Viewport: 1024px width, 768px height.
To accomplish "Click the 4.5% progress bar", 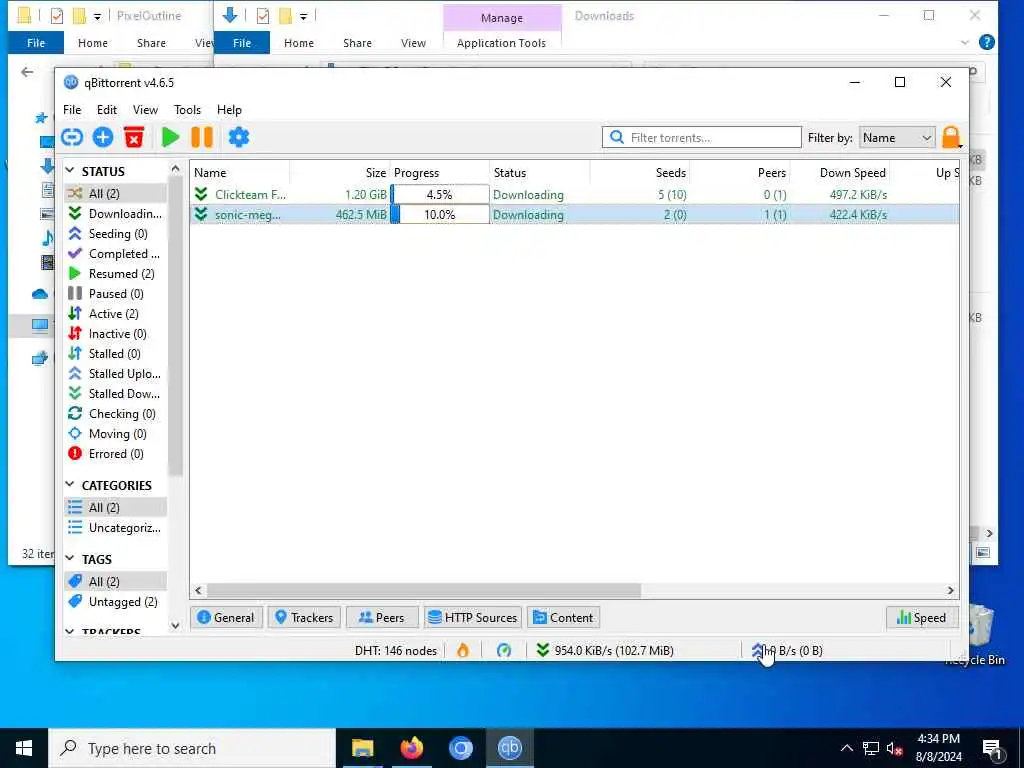I will 440,195.
